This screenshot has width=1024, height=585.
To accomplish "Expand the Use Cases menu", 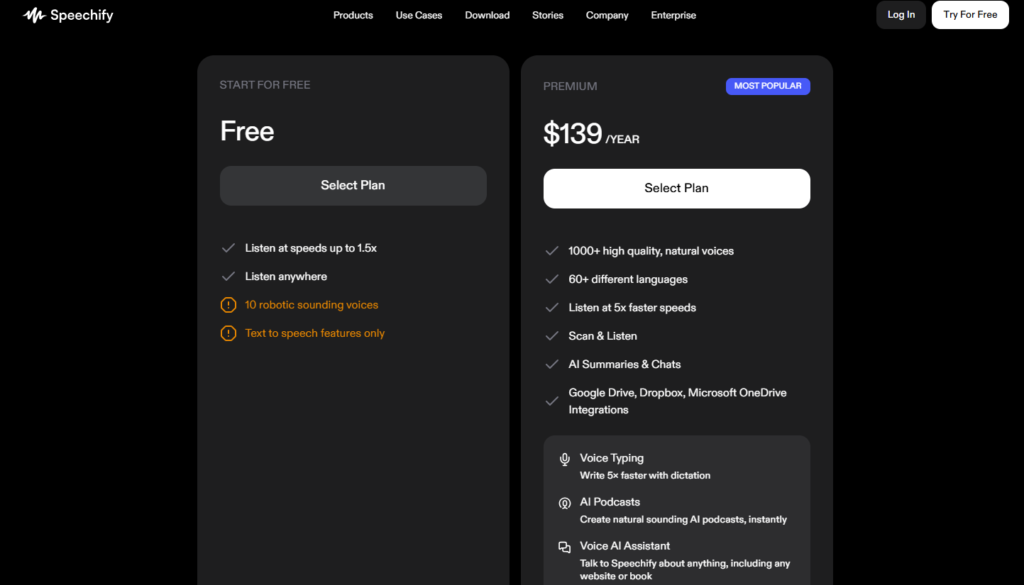I will pyautogui.click(x=419, y=15).
